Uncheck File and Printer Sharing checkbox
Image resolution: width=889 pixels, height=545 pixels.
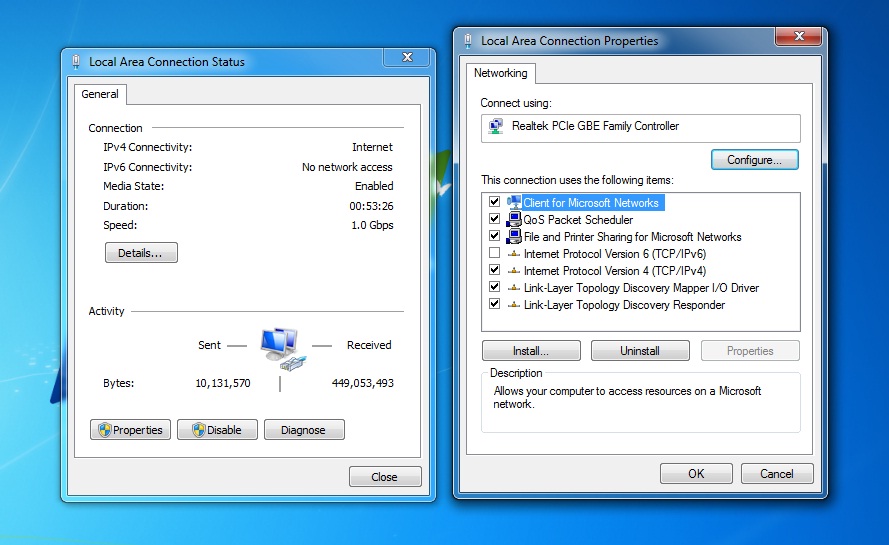[494, 236]
